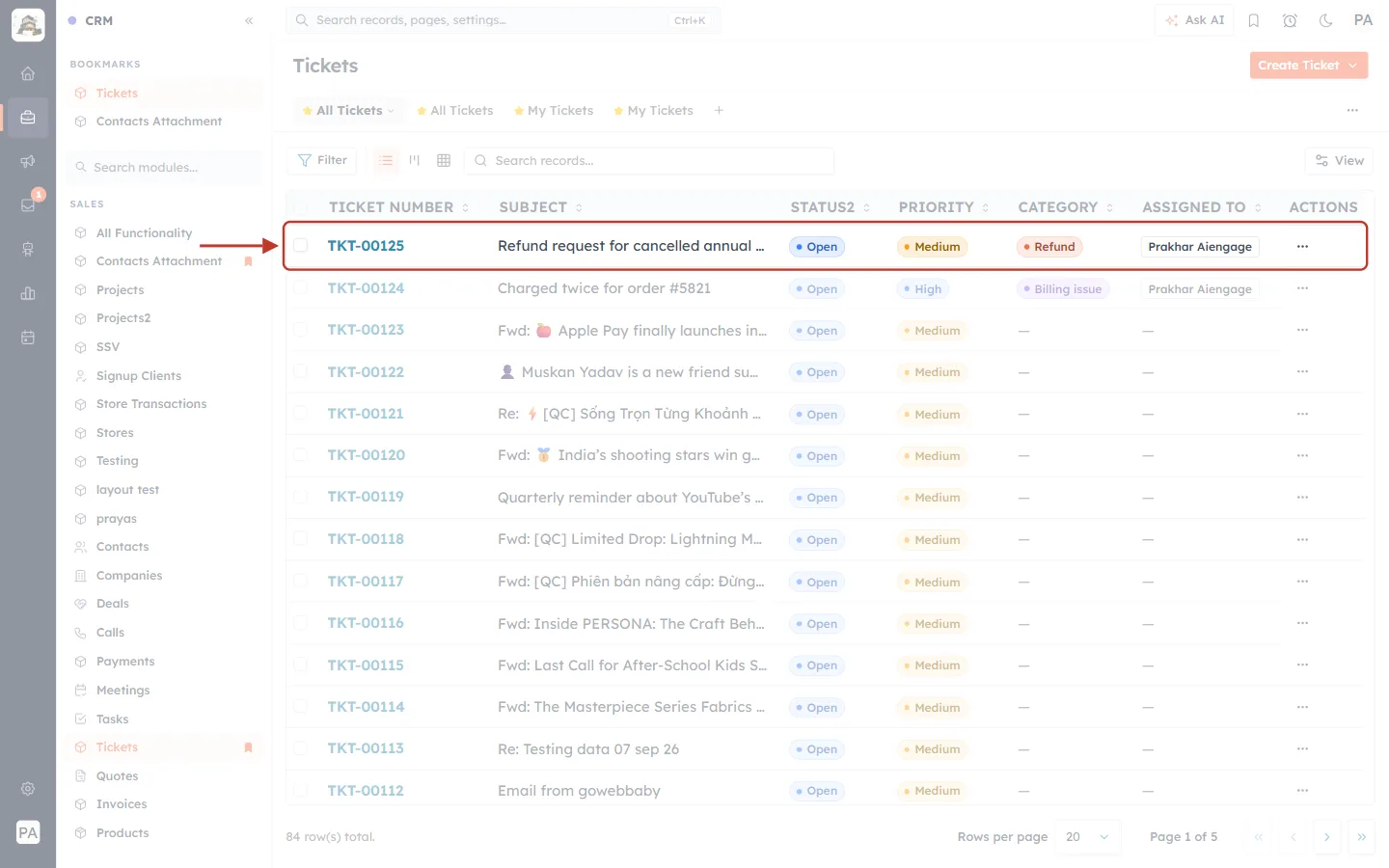
Task: Open ticket link TKT-00120
Action: click(367, 455)
